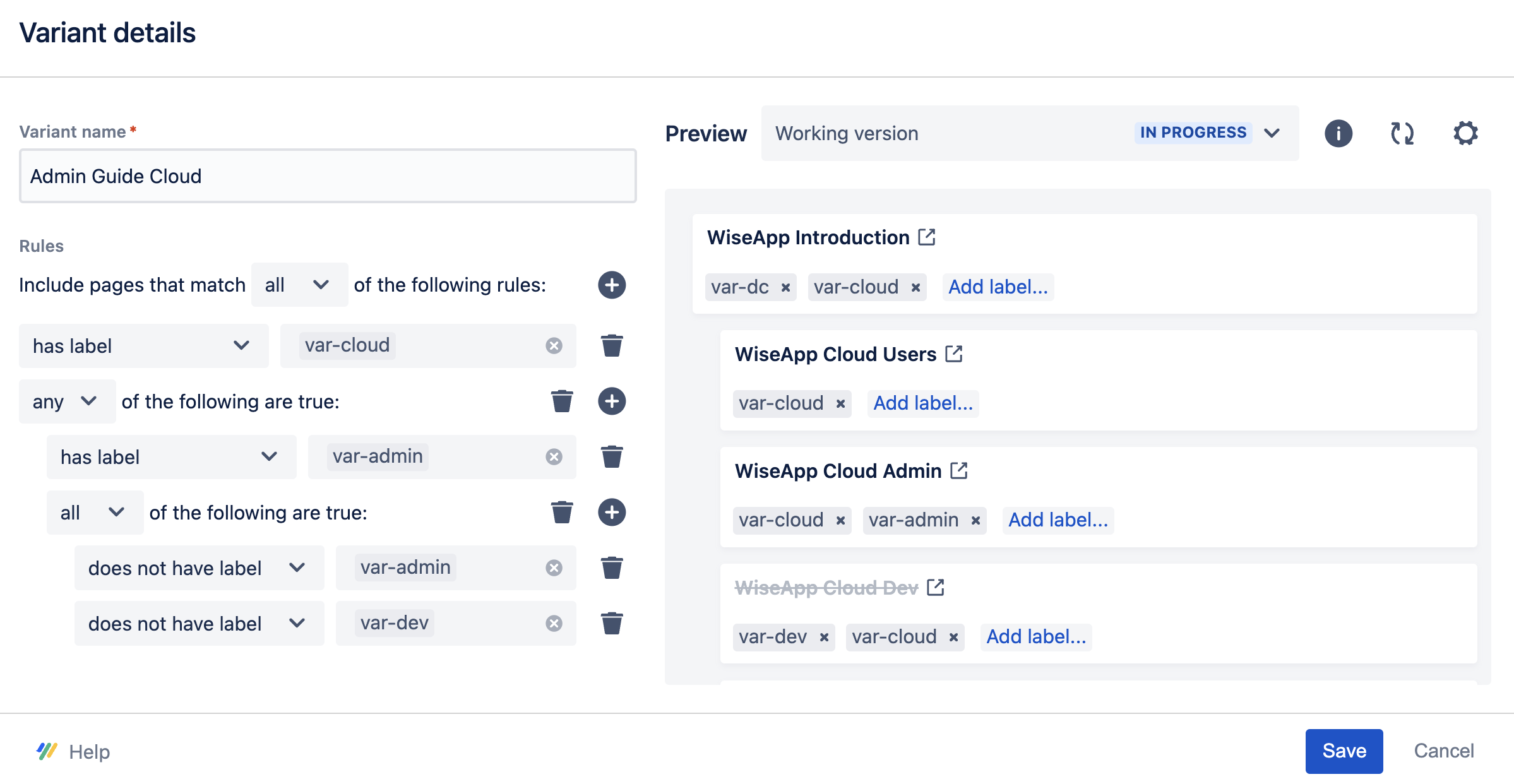This screenshot has width=1514, height=784.
Task: Click the Variant name input field
Action: (x=327, y=176)
